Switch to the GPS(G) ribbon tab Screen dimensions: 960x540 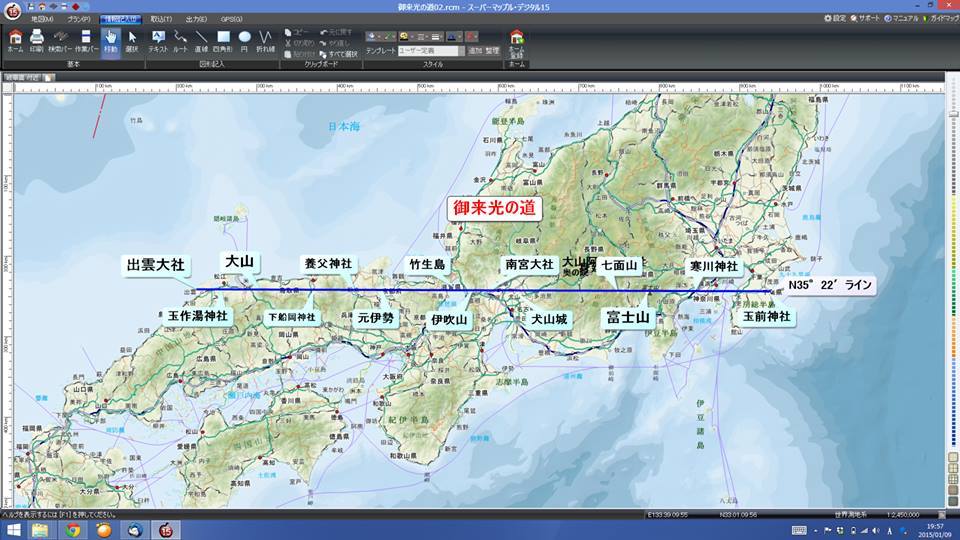[x=233, y=19]
